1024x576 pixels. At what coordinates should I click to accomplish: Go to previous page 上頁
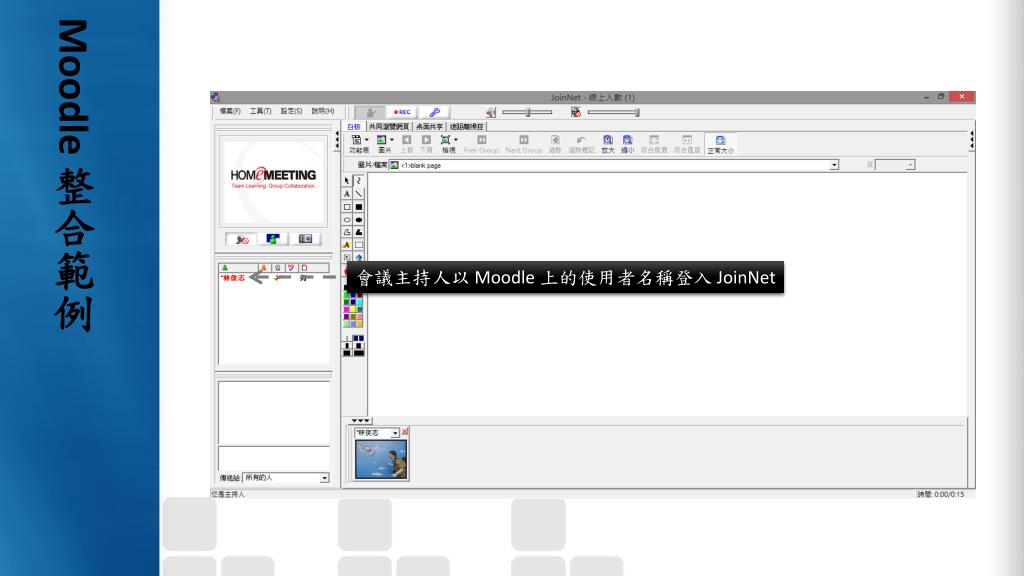406,144
